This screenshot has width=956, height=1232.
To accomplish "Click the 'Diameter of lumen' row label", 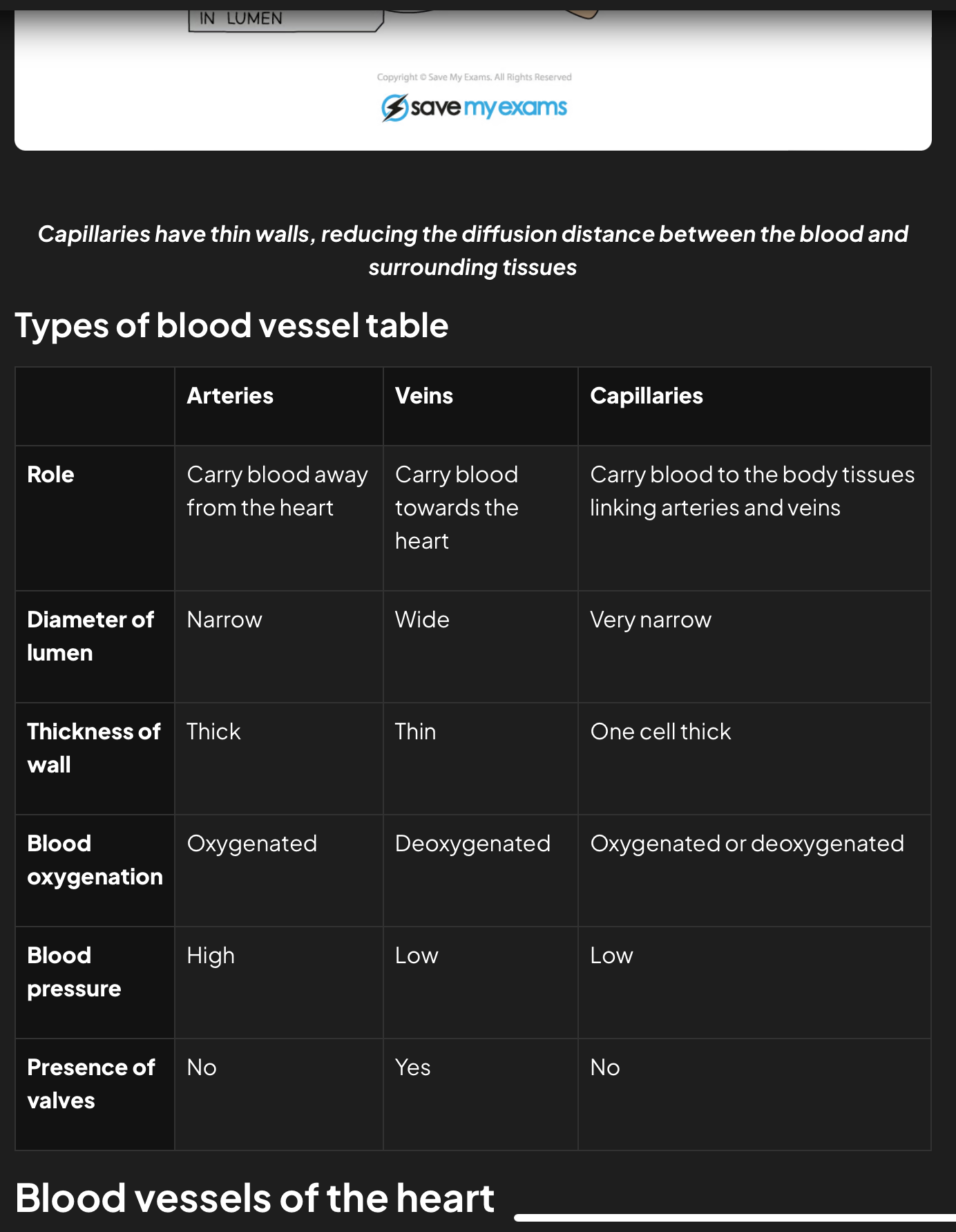I will point(90,636).
